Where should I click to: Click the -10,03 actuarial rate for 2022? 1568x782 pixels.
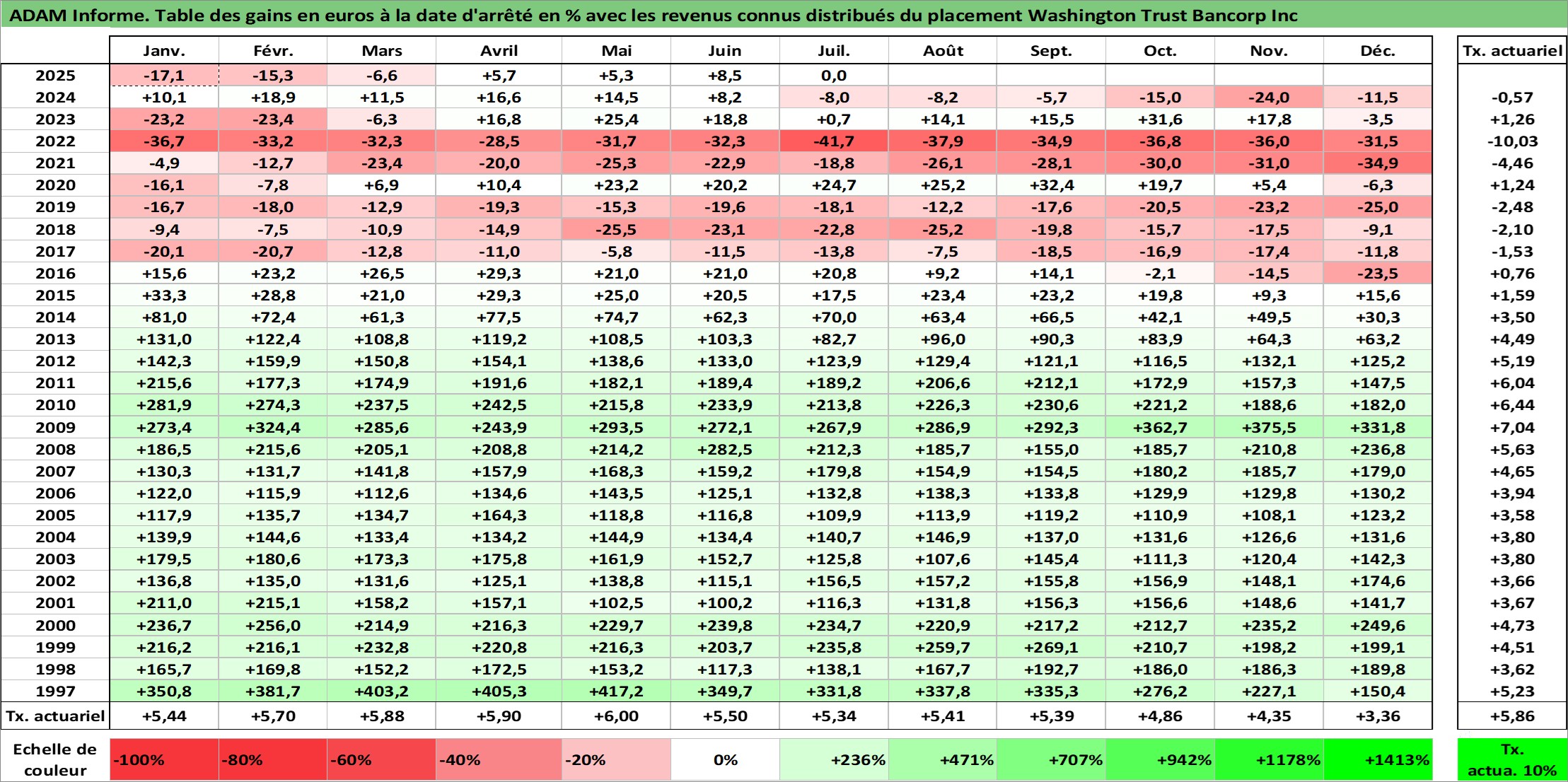tap(1512, 141)
